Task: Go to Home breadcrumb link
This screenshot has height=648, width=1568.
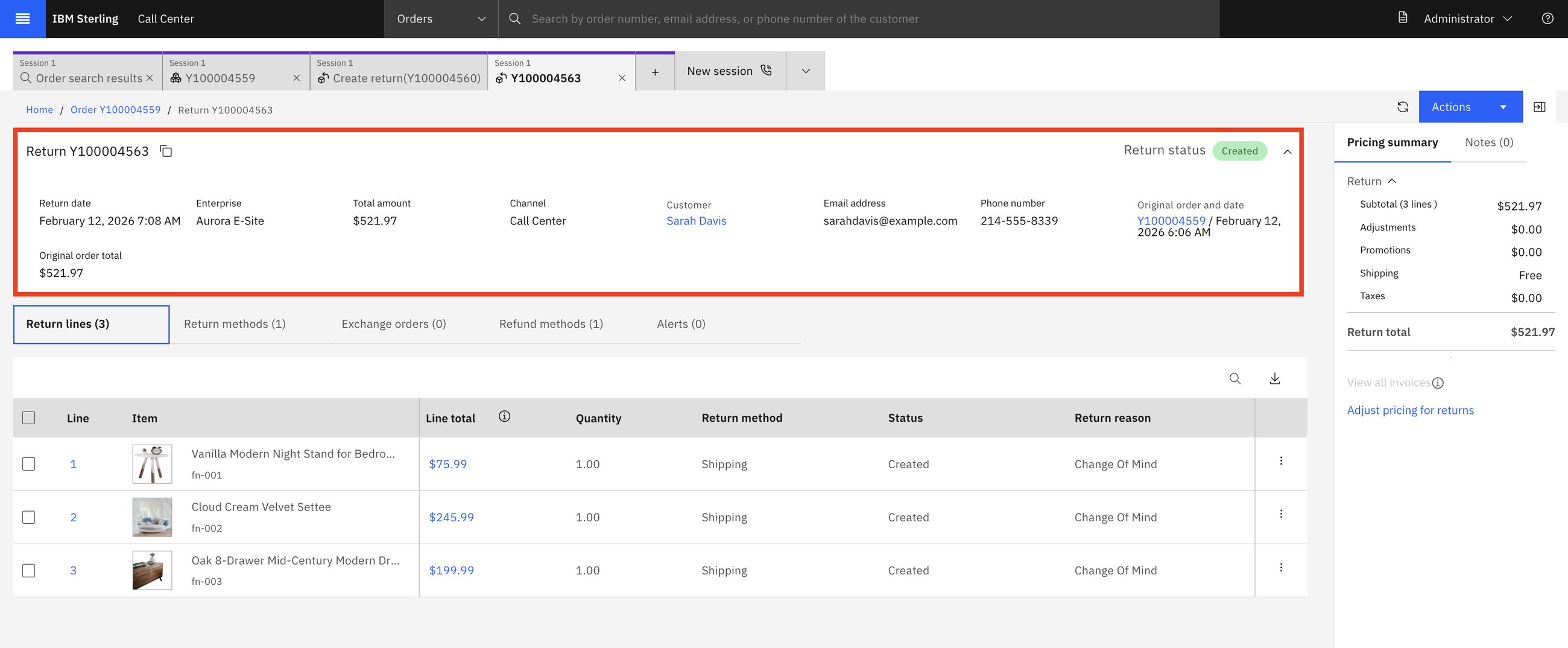Action: (x=40, y=110)
